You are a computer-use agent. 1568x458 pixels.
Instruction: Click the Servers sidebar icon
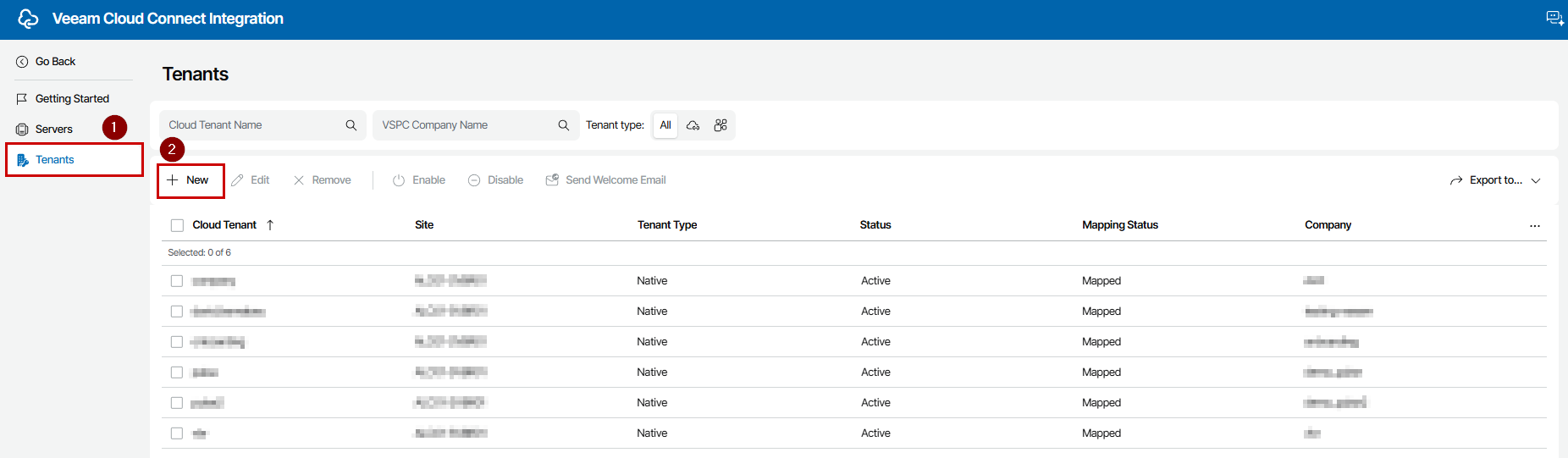(22, 130)
